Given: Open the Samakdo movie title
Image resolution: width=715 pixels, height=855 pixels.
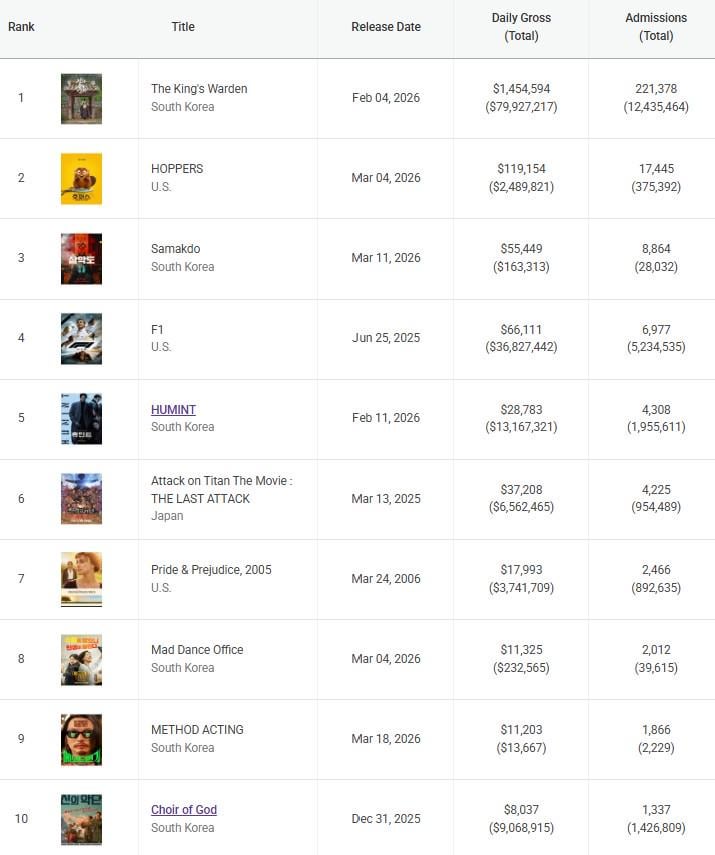Looking at the screenshot, I should tap(176, 249).
